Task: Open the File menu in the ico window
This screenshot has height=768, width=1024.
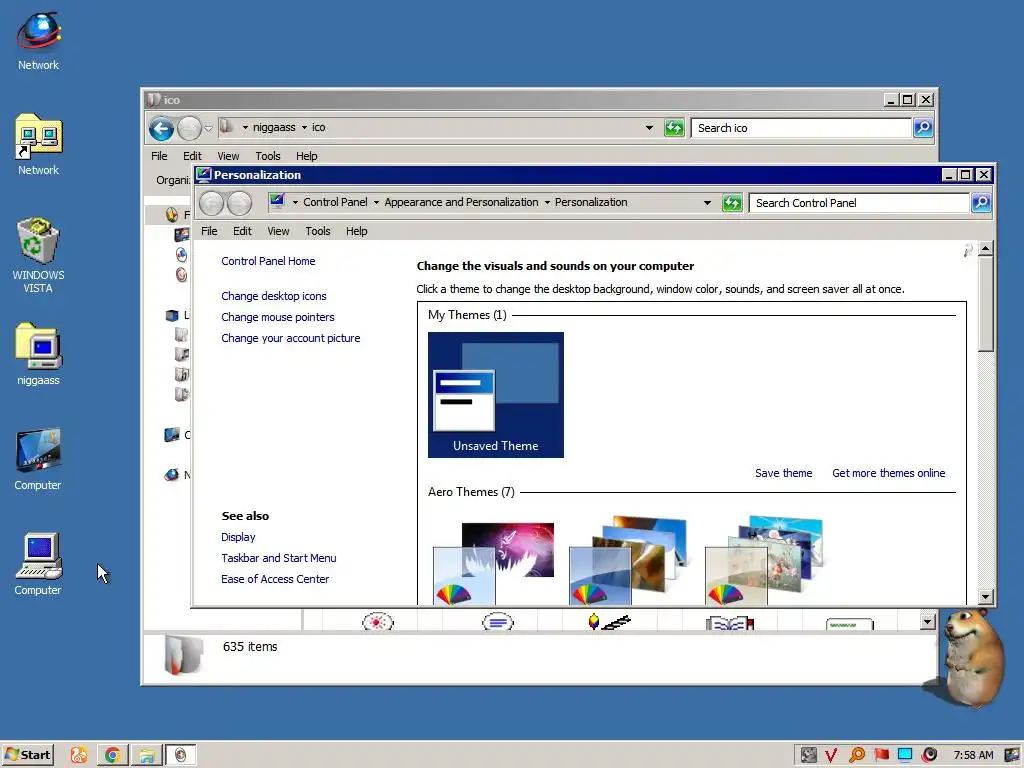Action: tap(159, 156)
